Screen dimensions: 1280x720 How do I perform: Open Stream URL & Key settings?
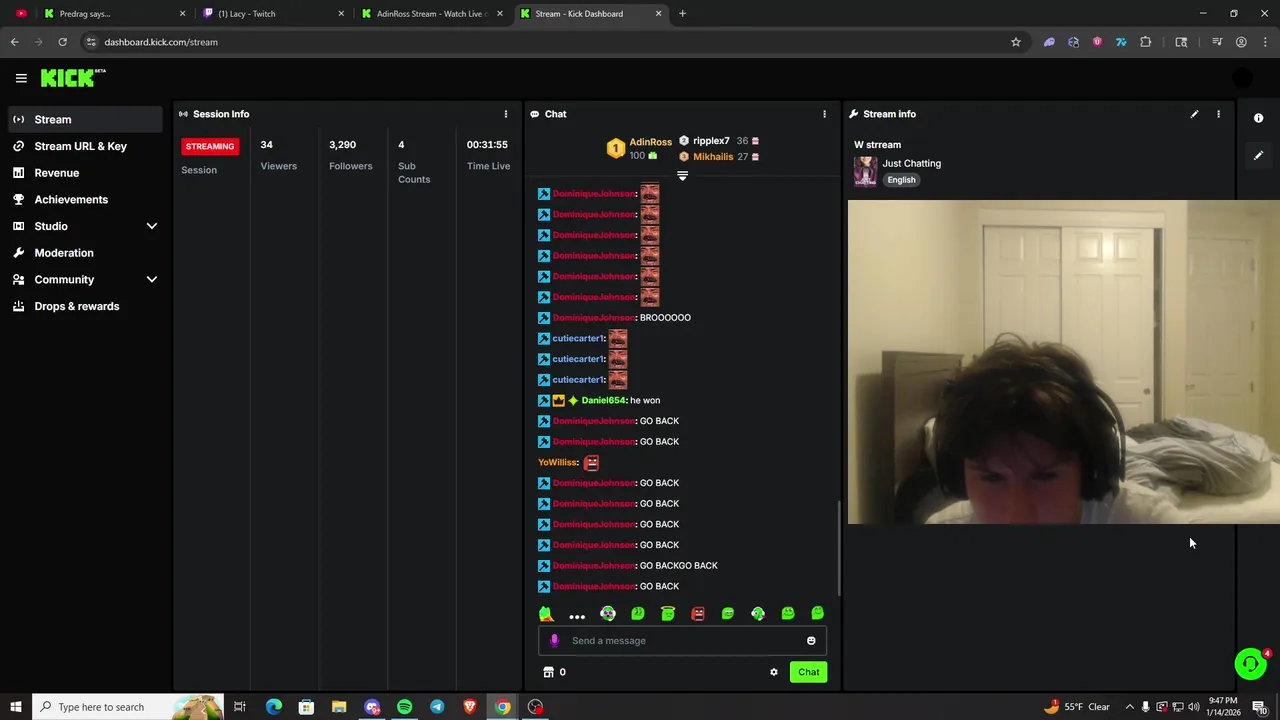(83, 146)
